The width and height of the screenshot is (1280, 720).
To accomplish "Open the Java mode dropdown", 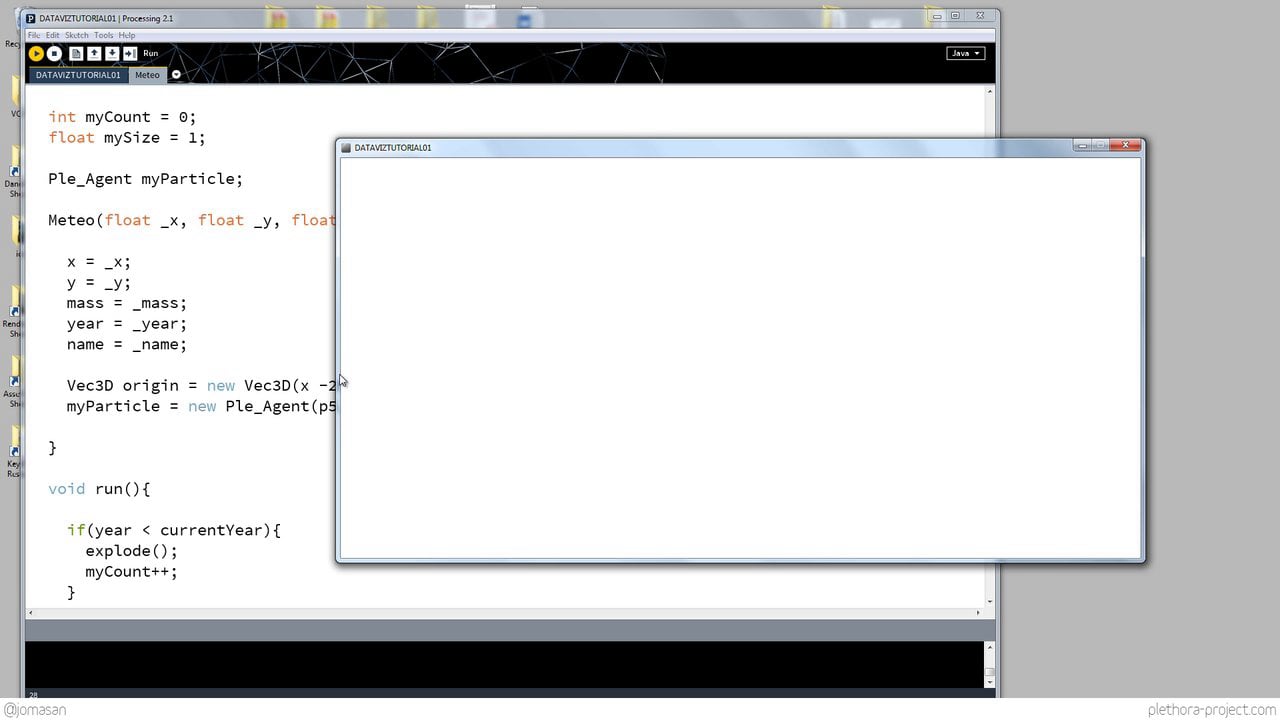I will point(965,53).
